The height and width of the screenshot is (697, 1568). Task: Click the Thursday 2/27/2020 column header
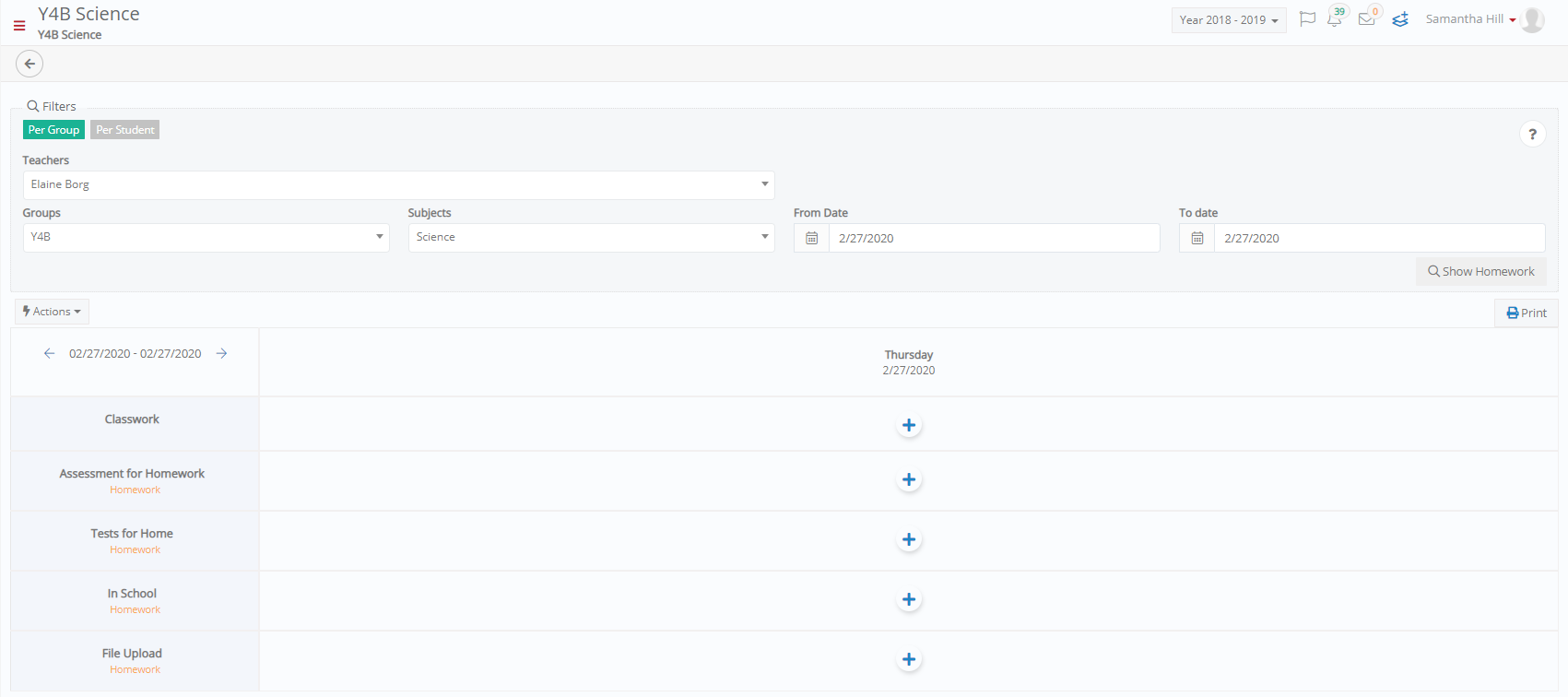pos(909,362)
